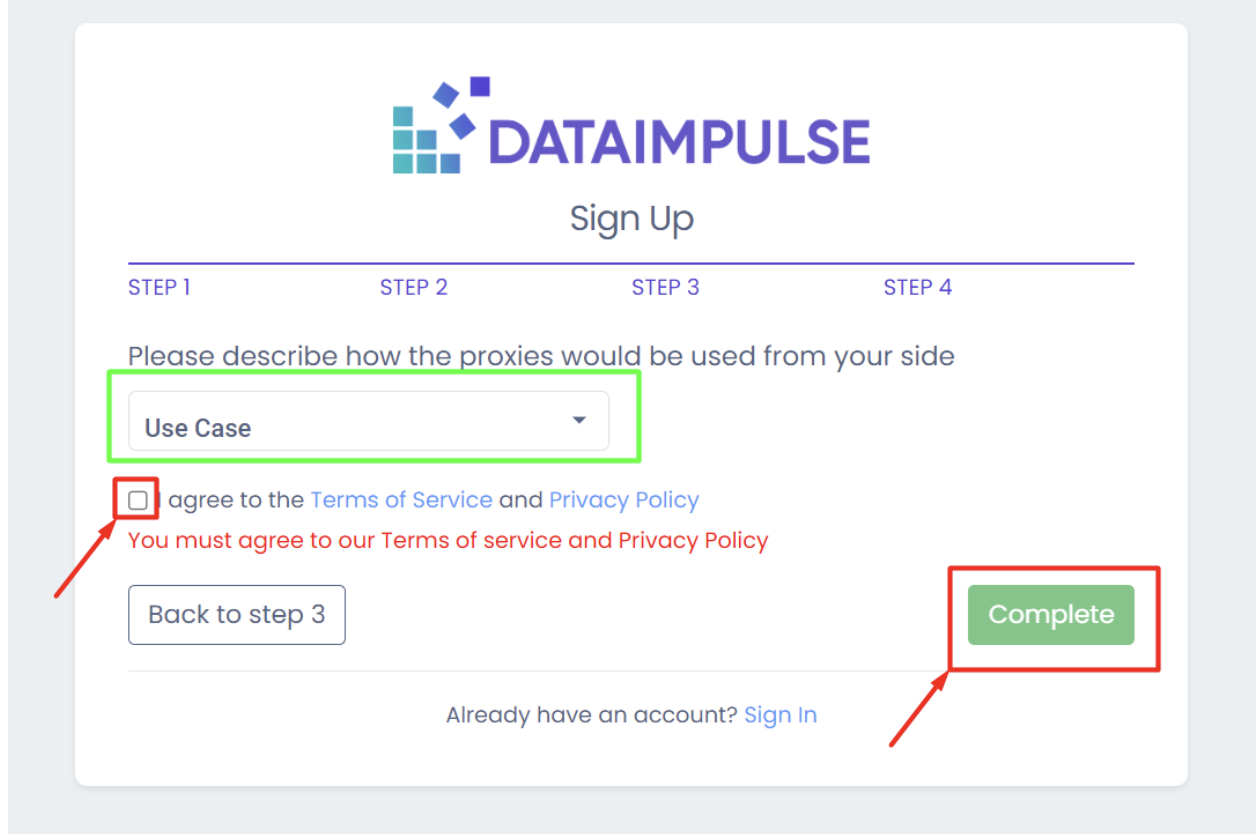
Task: Click the "Already have an account?" text
Action: [x=591, y=715]
